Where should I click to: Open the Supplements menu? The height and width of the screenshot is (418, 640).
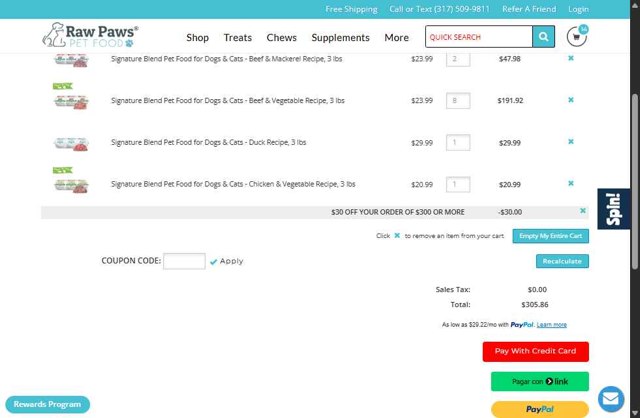340,38
